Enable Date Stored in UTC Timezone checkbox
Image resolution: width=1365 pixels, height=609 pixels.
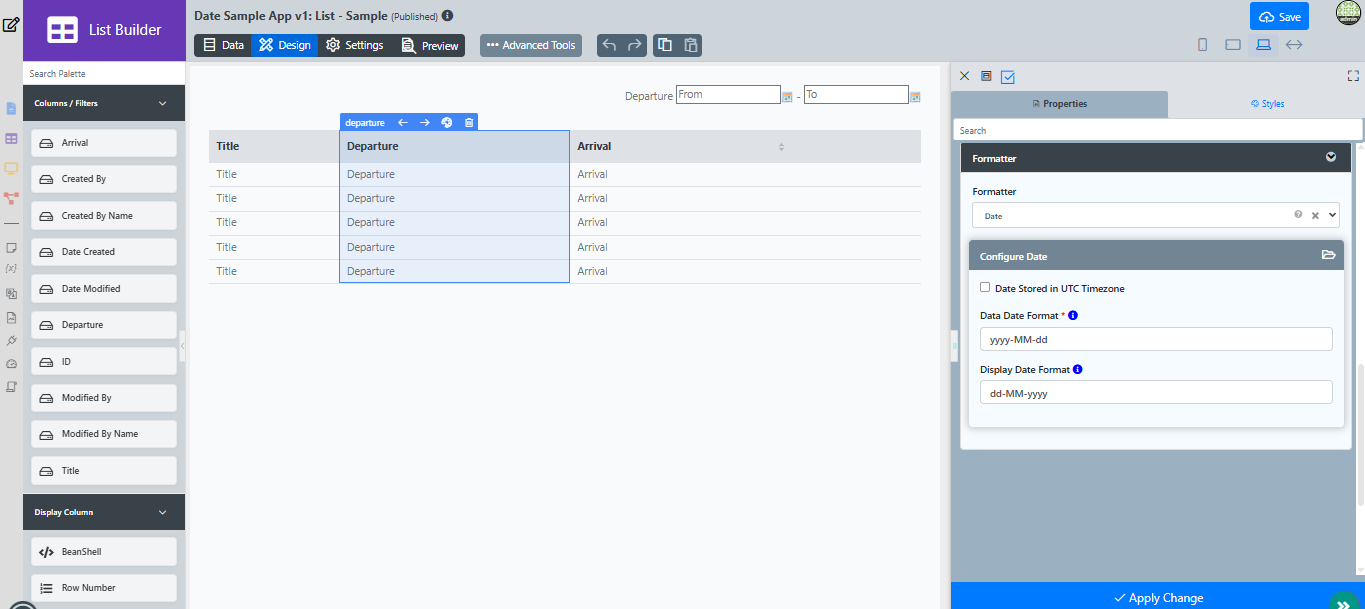pos(985,288)
